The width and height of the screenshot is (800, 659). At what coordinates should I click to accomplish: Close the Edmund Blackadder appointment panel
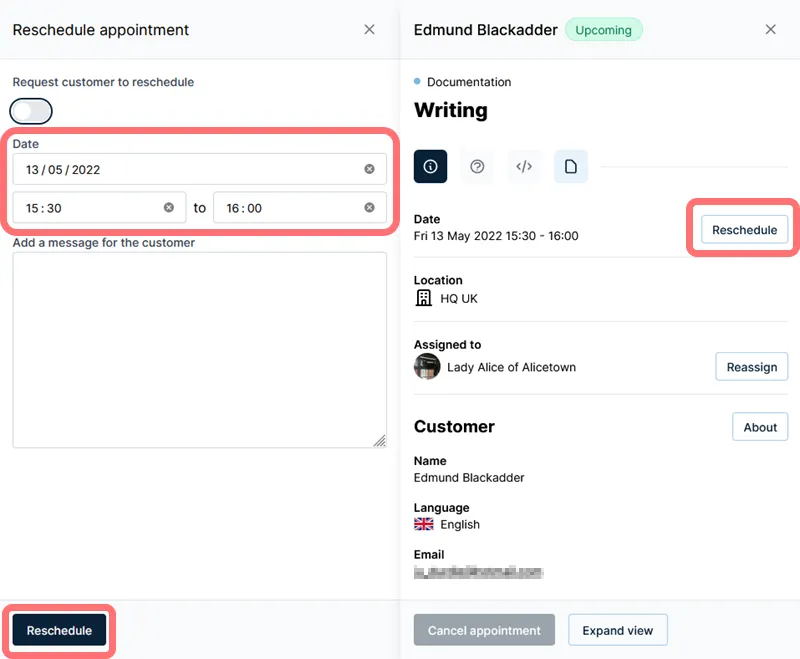(x=770, y=30)
